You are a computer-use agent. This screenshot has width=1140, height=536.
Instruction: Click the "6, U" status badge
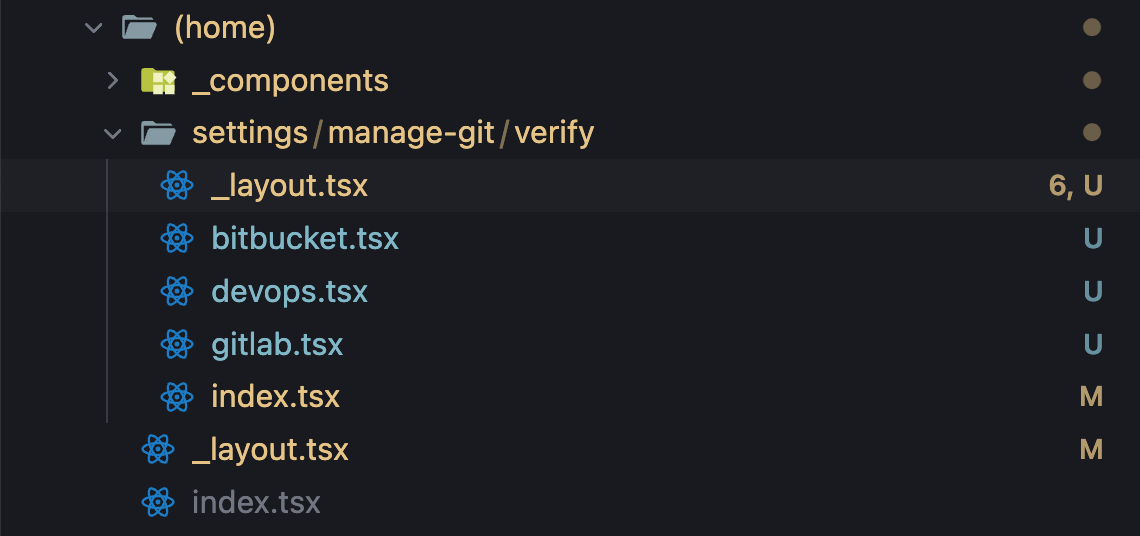coord(1076,186)
